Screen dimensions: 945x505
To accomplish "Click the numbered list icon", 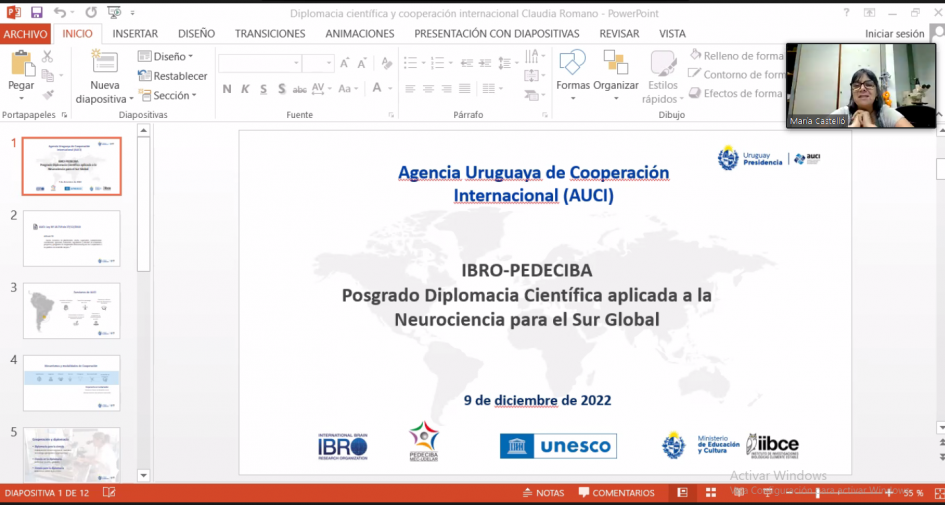I will coord(438,63).
